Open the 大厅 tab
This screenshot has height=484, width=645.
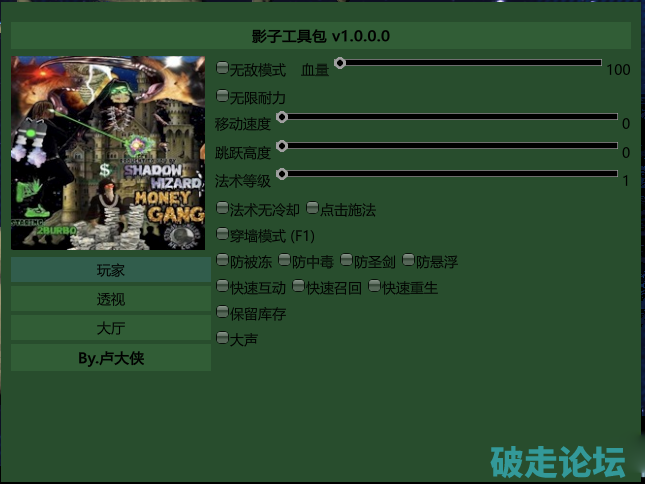(111, 328)
